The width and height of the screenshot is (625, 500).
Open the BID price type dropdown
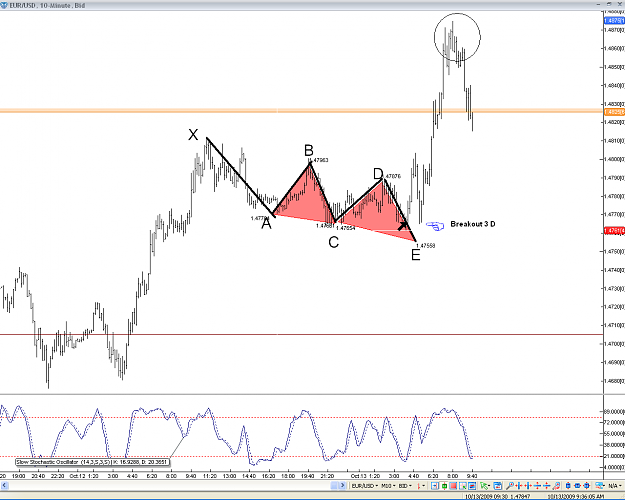(x=405, y=486)
